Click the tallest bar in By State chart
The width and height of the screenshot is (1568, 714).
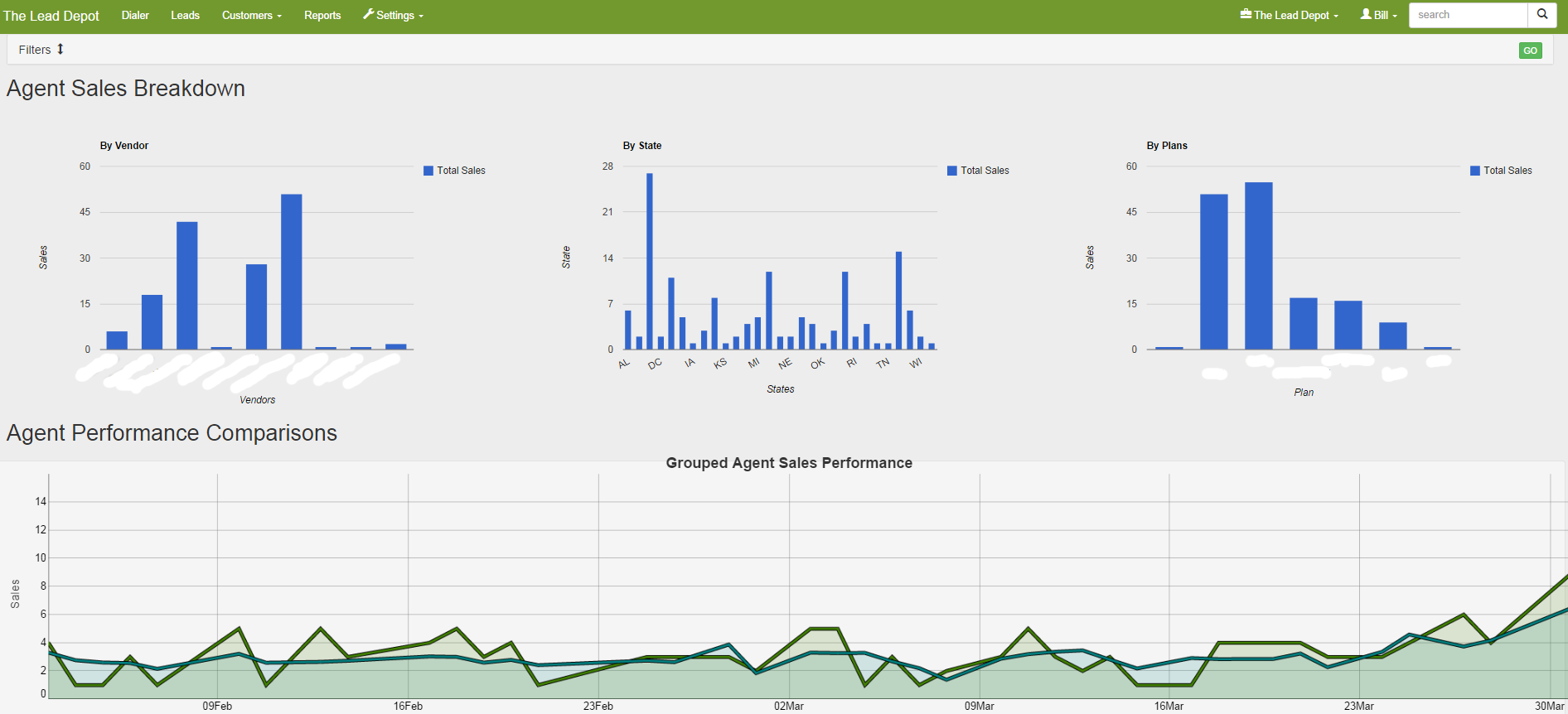point(650,261)
